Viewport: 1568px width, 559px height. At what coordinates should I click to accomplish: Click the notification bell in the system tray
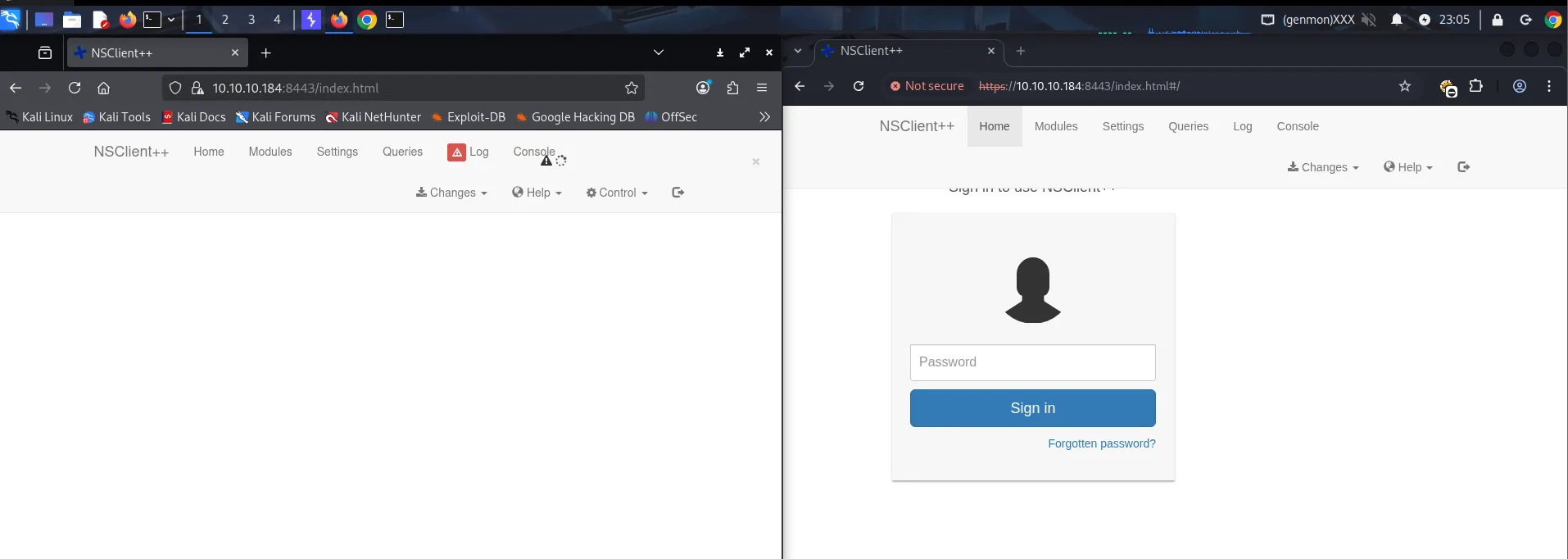point(1397,20)
